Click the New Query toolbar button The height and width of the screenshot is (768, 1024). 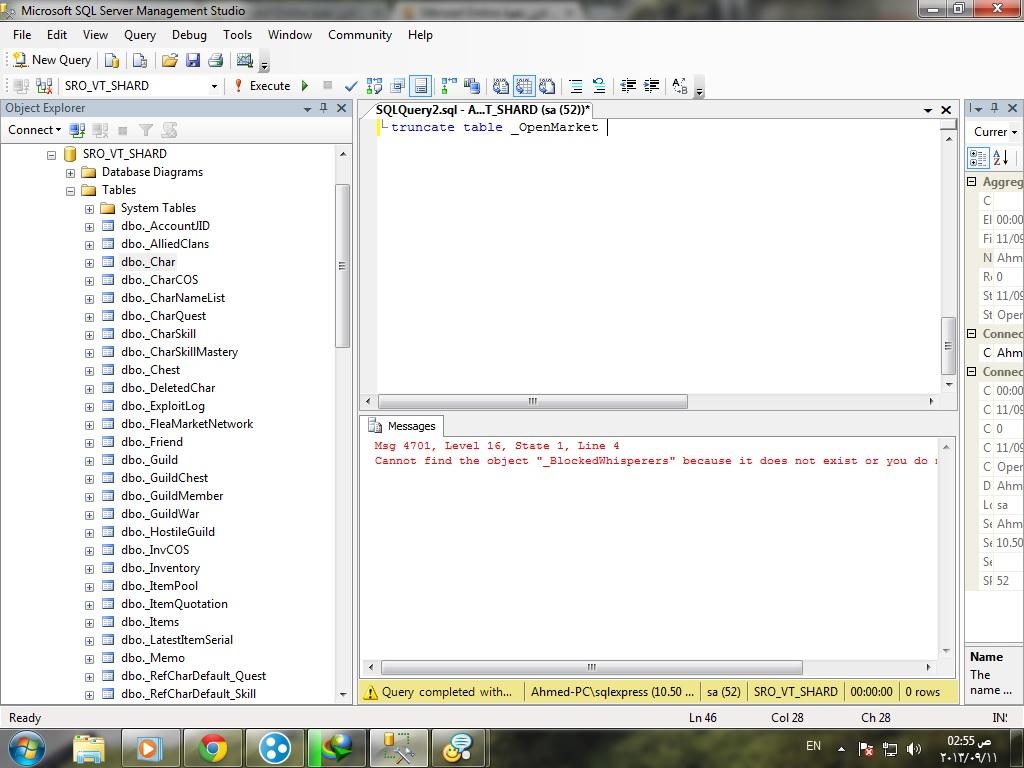pos(52,60)
